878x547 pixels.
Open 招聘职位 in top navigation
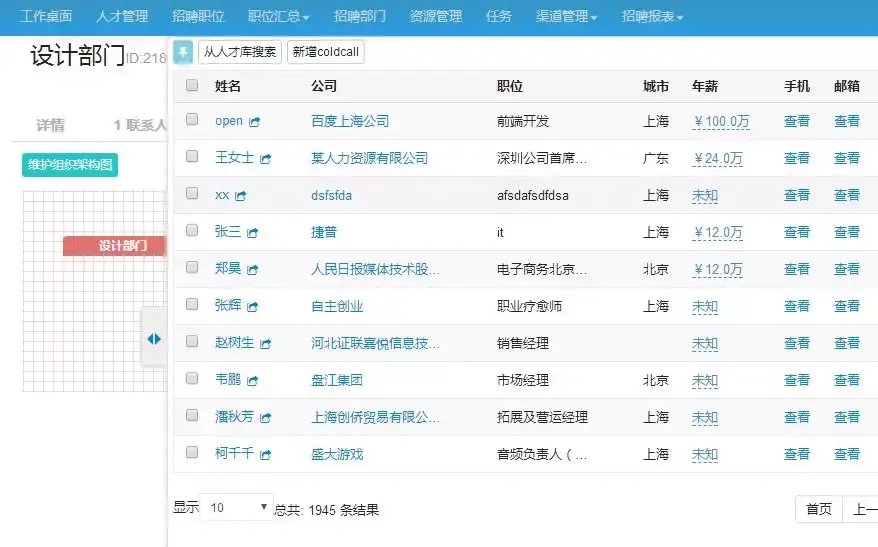point(198,16)
